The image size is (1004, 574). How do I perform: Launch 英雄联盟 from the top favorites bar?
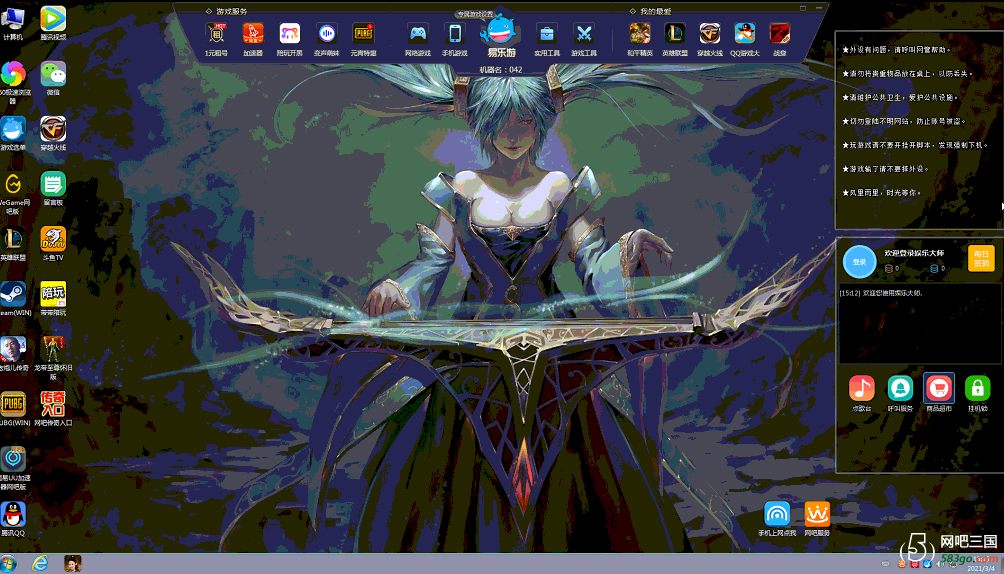tap(674, 33)
